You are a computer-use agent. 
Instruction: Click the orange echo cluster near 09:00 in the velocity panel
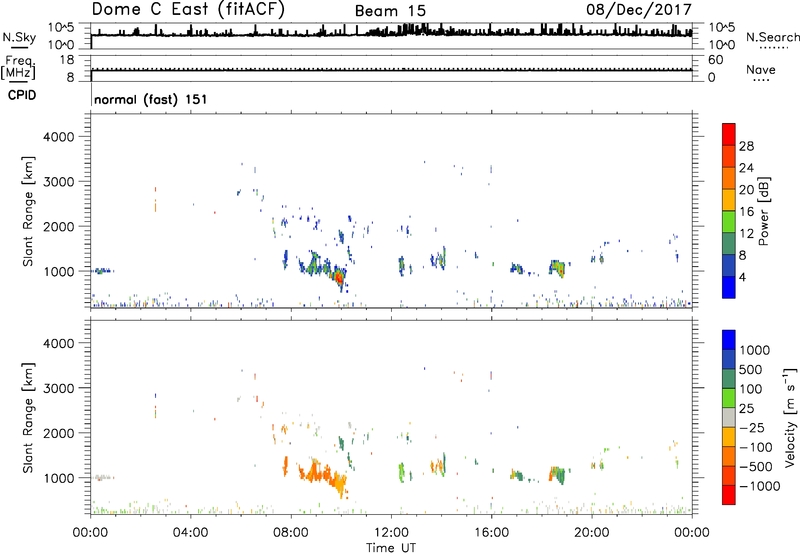(314, 470)
